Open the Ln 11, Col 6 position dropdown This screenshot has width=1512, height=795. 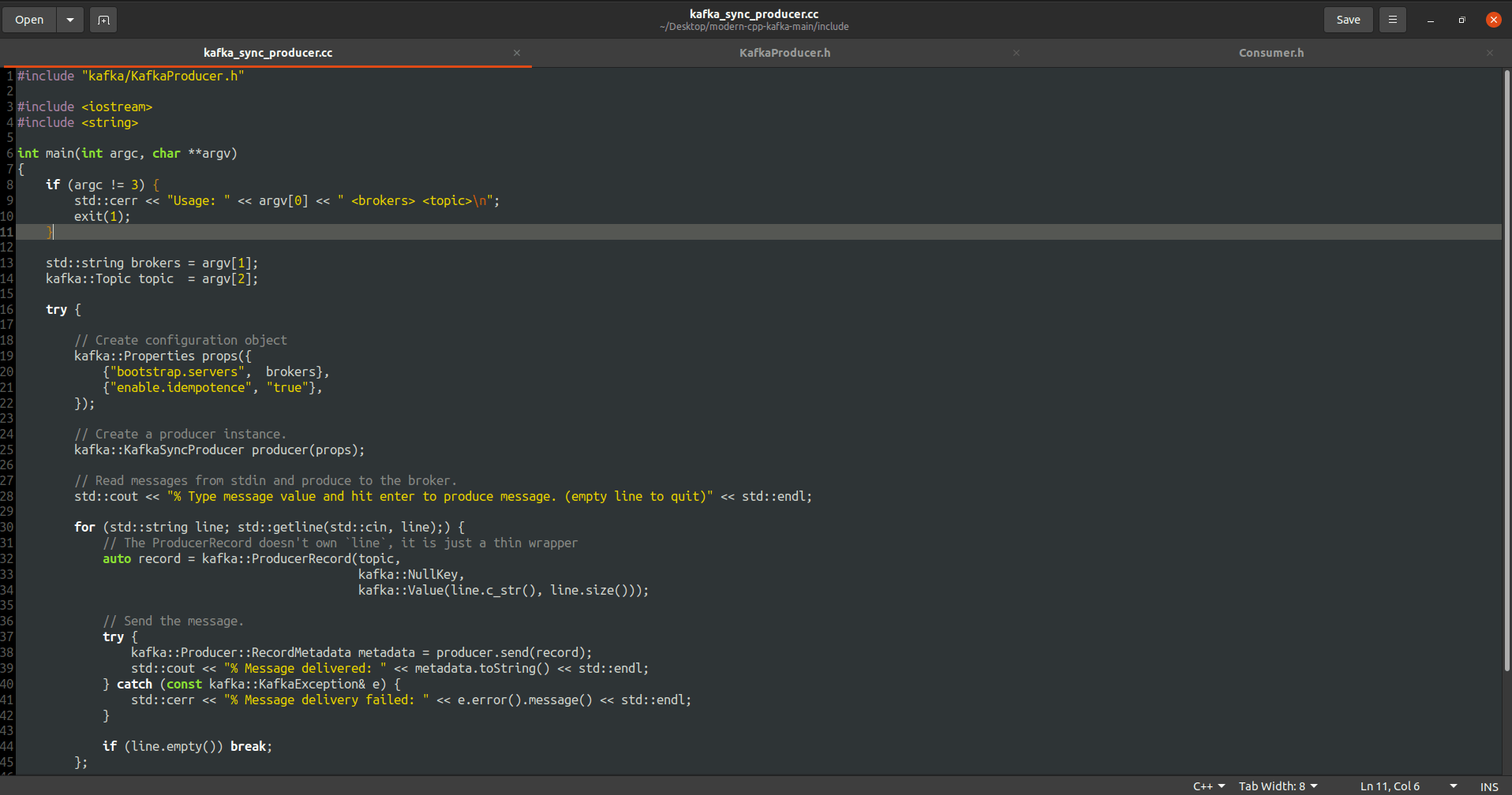coord(1408,786)
